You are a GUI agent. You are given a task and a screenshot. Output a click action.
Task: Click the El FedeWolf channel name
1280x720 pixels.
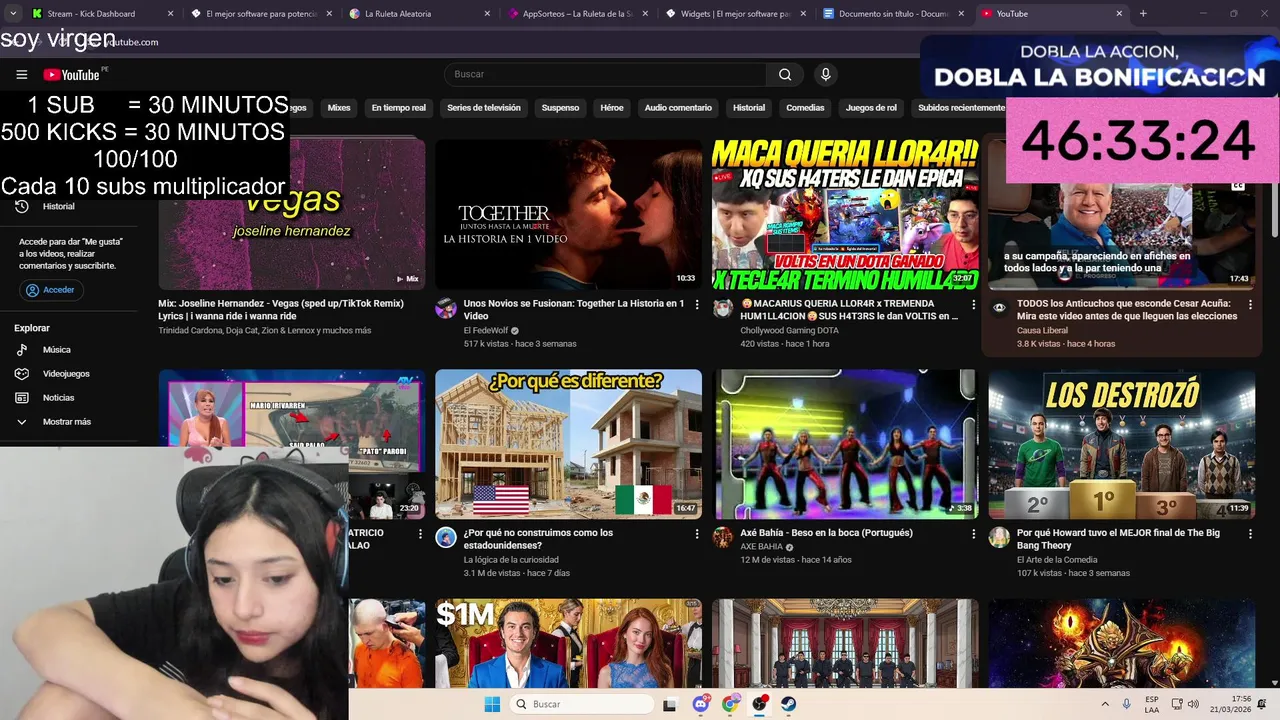point(485,331)
